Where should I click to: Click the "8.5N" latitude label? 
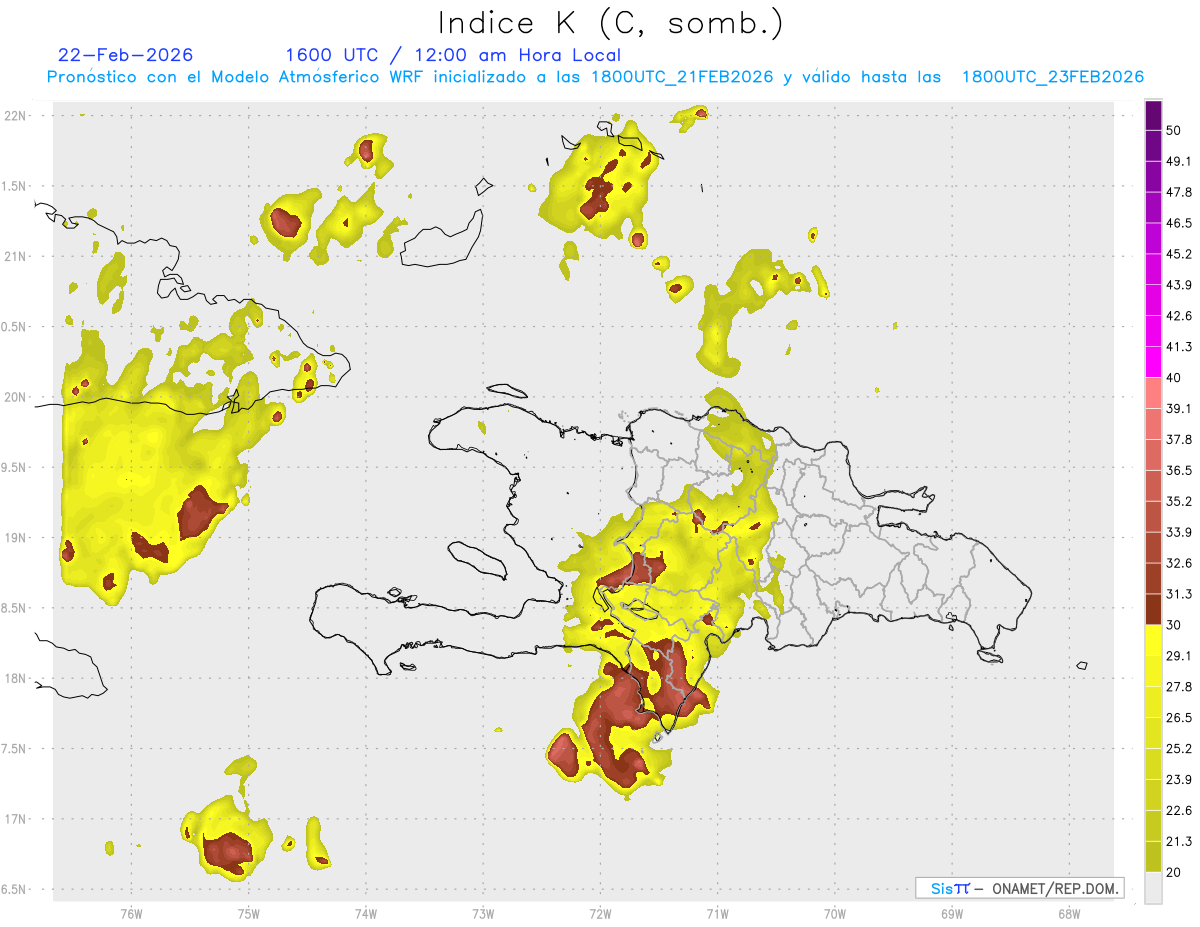(x=14, y=608)
